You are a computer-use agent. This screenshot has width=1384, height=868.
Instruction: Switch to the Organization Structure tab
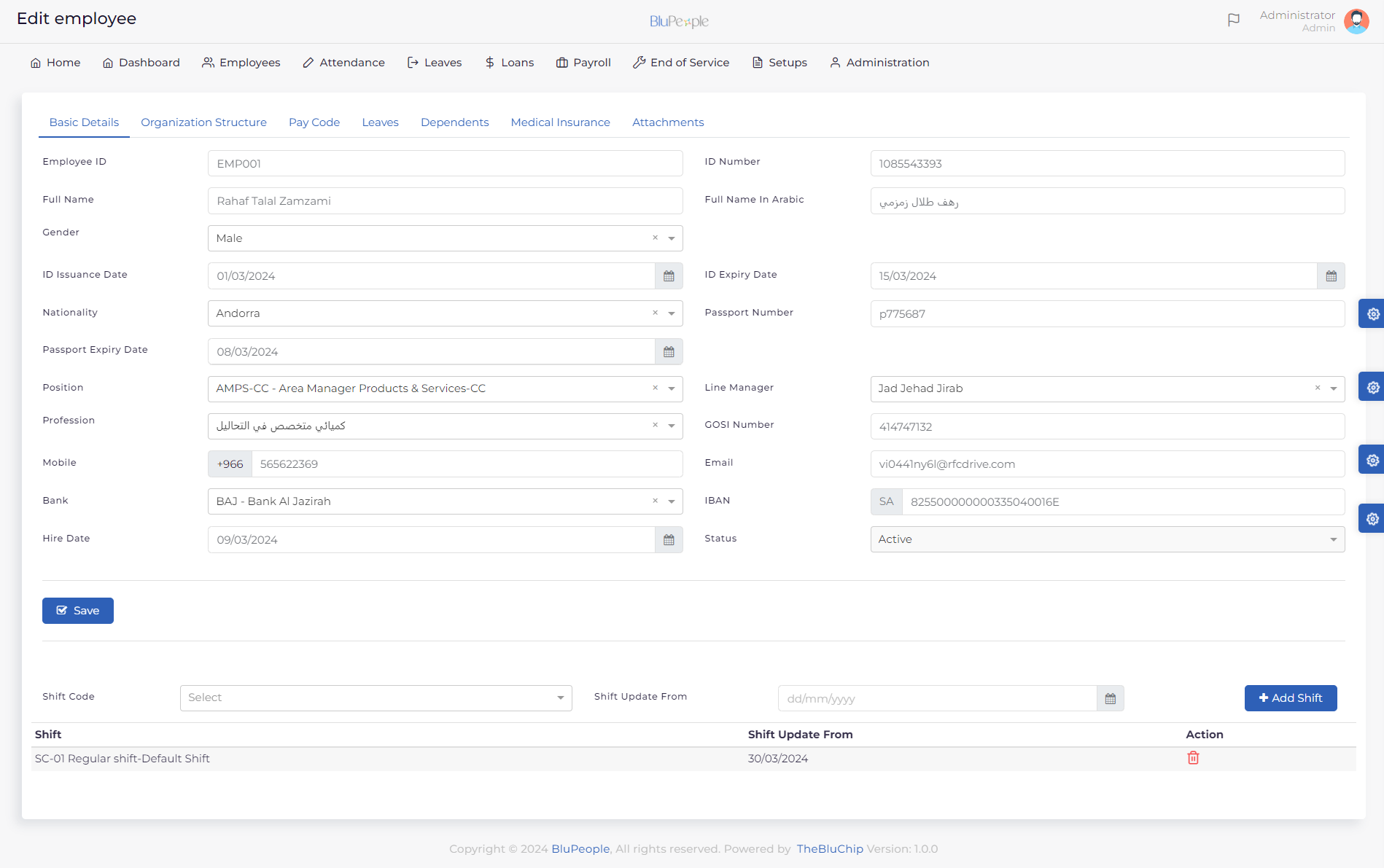pos(203,122)
